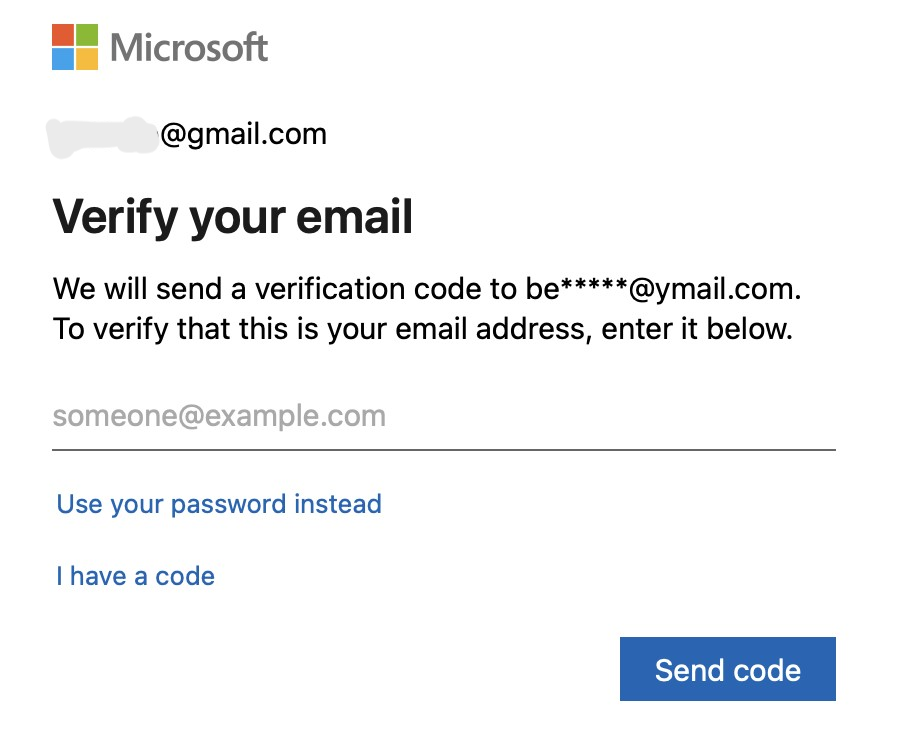
Task: Follow the "I have a code" link
Action: [135, 576]
